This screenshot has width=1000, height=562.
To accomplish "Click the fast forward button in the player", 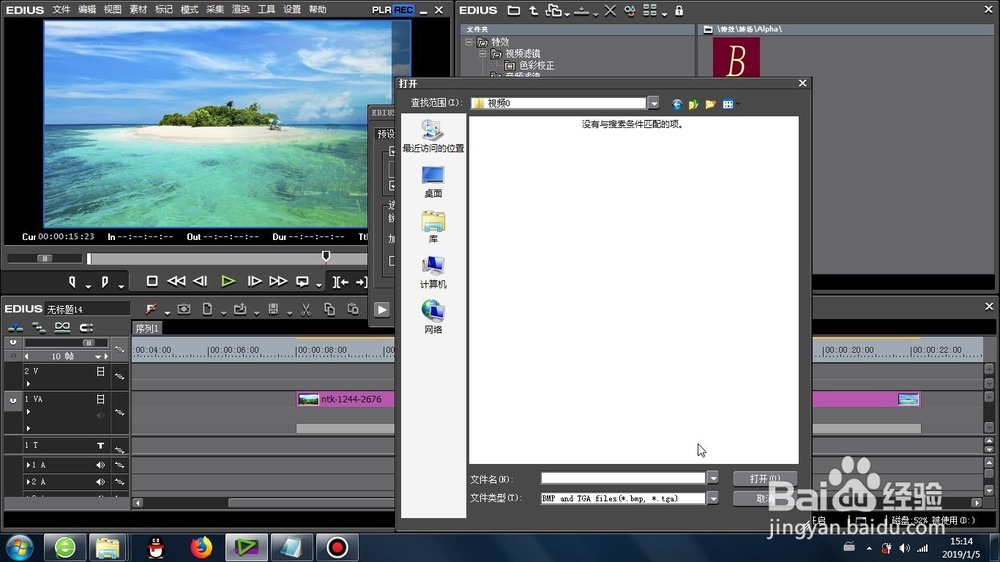I will (x=278, y=281).
